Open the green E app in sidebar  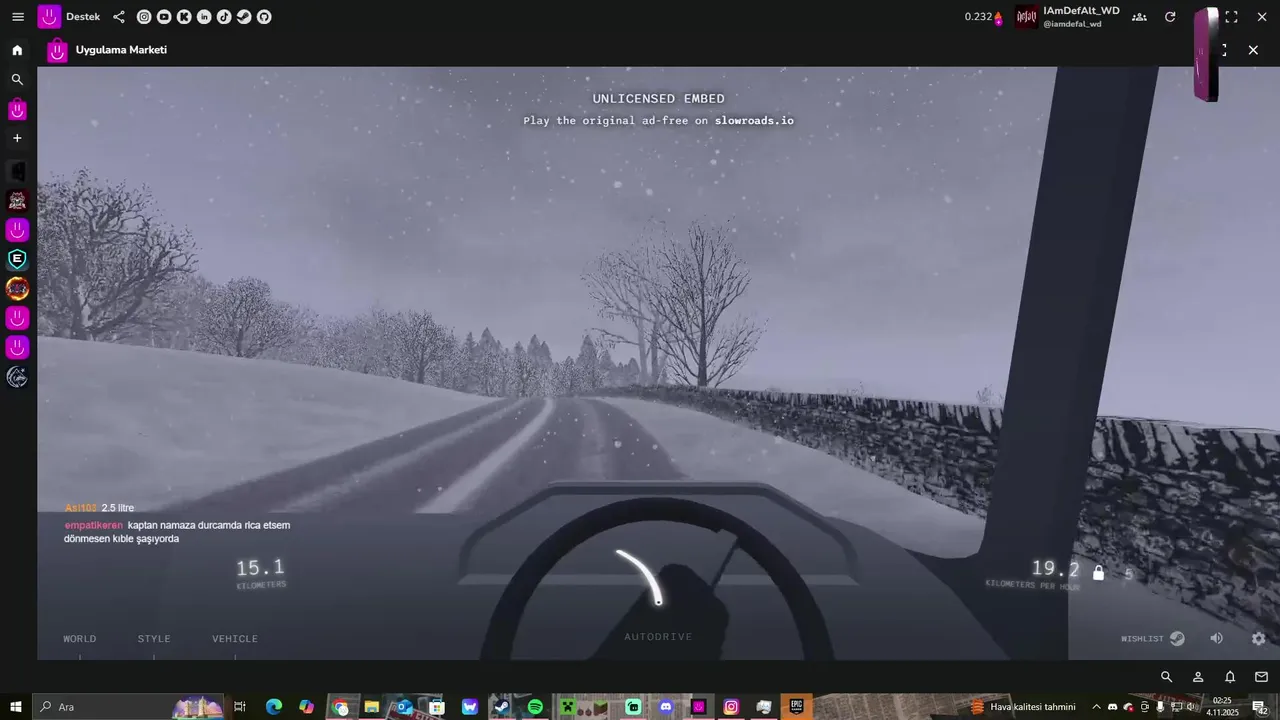pos(17,260)
